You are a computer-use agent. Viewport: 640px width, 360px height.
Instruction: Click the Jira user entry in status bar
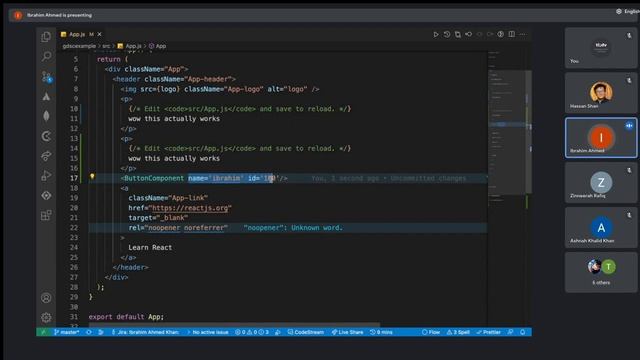pyautogui.click(x=145, y=332)
